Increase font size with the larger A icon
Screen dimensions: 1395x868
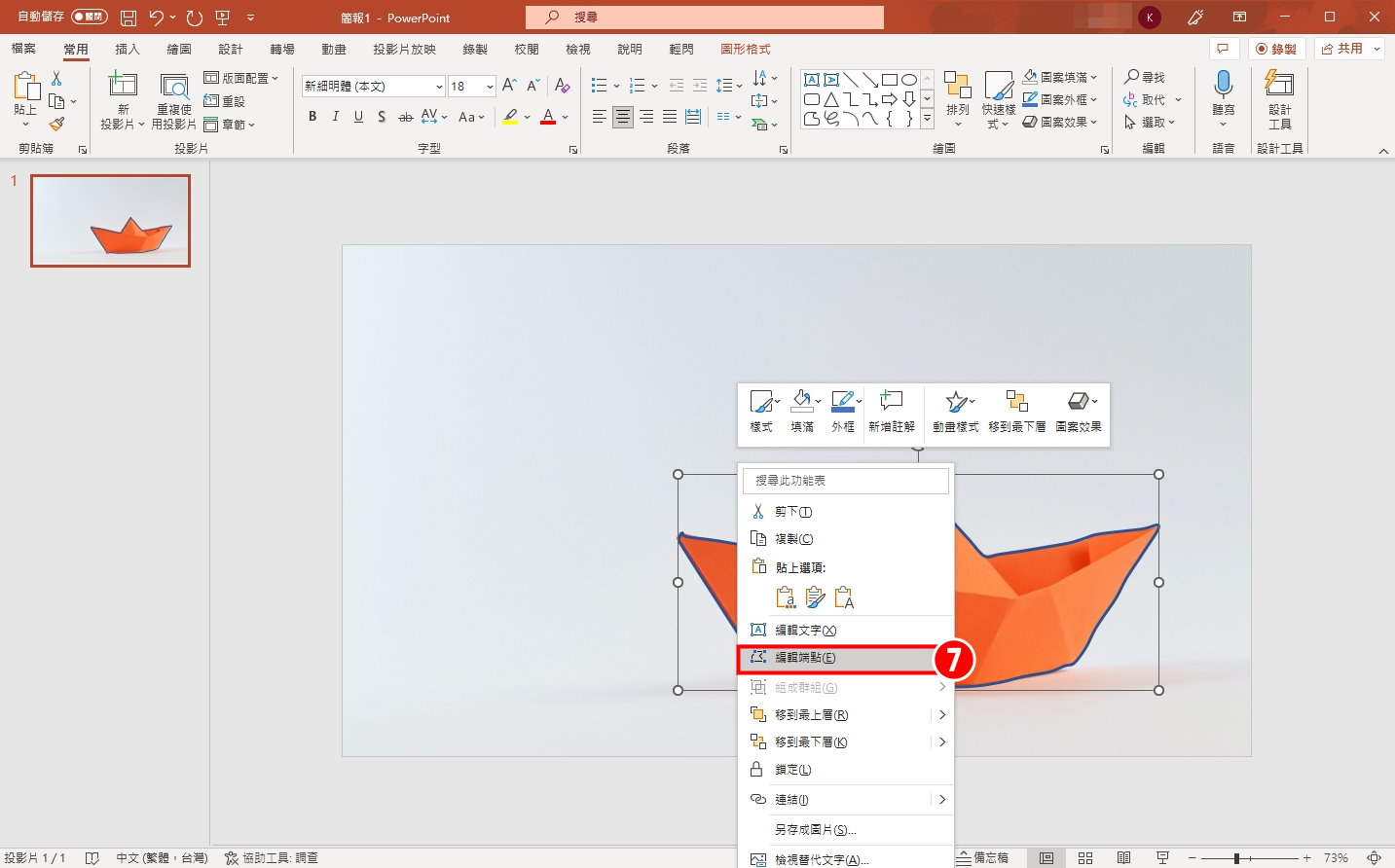coord(509,87)
